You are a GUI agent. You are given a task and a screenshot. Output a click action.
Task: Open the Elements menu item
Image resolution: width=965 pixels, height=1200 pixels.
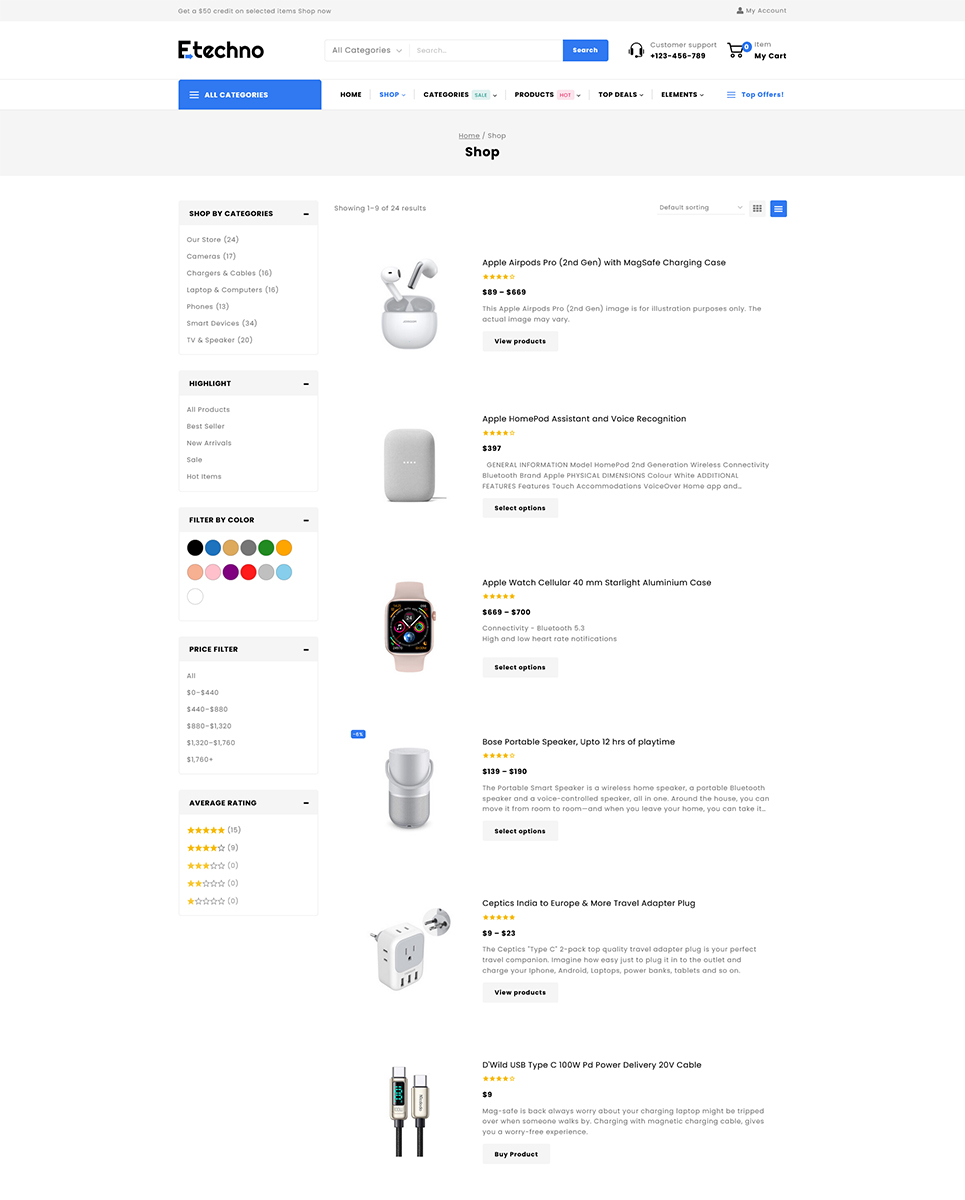[682, 95]
